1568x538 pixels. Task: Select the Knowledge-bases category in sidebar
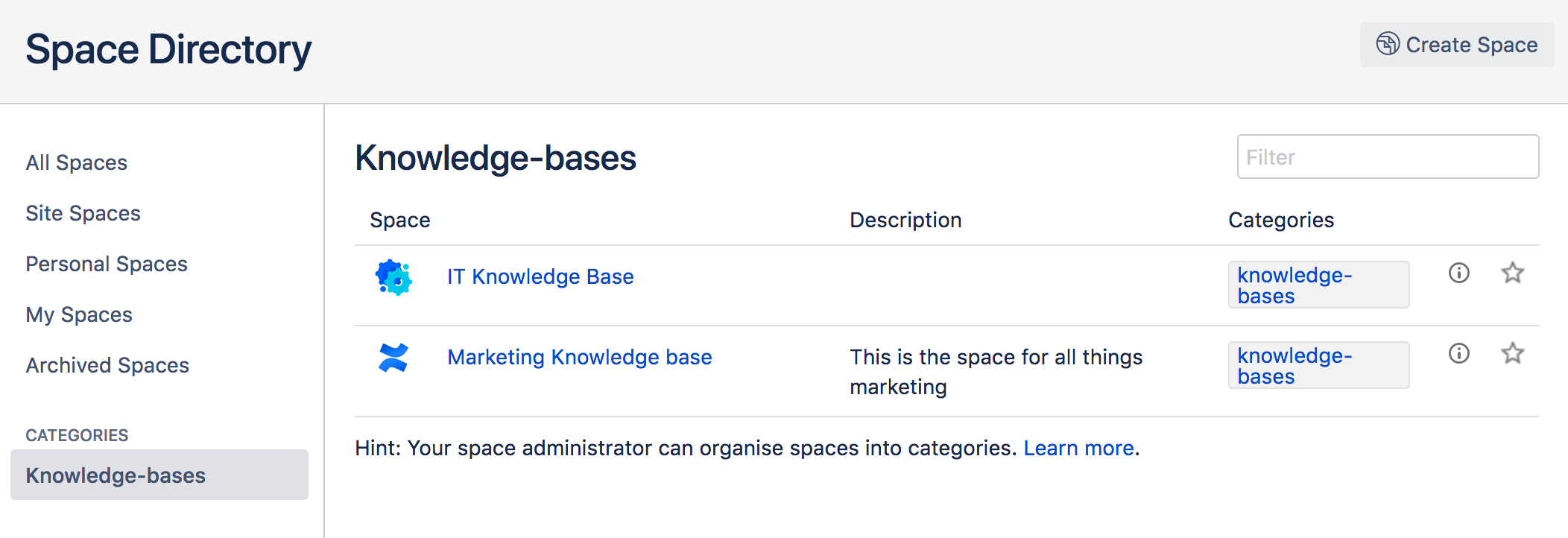116,475
